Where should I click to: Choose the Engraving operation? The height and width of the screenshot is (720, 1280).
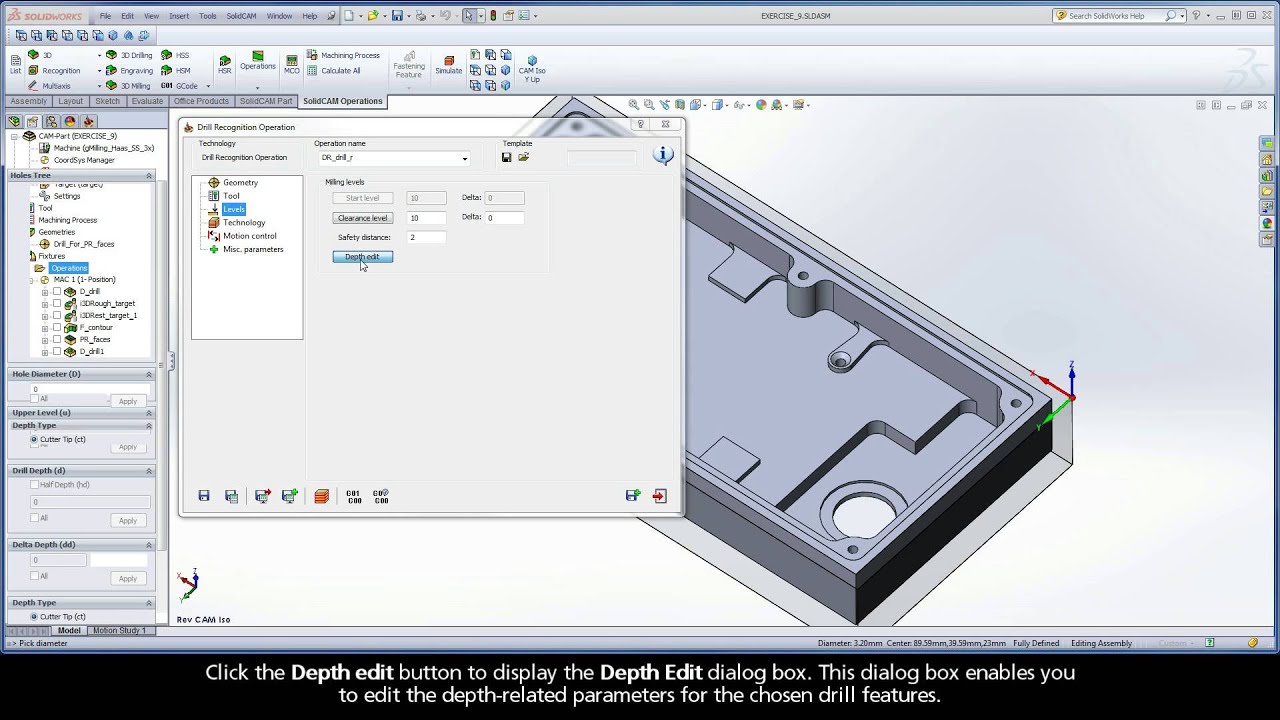click(130, 70)
